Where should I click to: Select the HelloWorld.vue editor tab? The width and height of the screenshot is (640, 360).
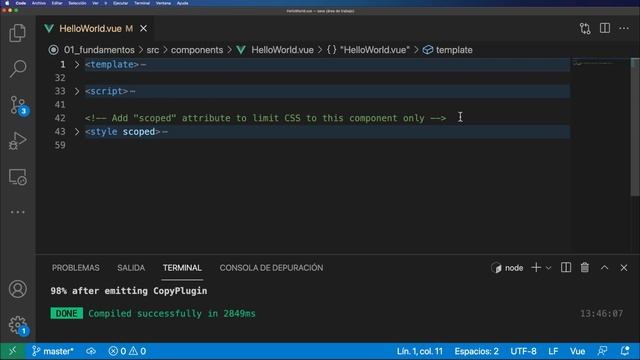(96, 29)
